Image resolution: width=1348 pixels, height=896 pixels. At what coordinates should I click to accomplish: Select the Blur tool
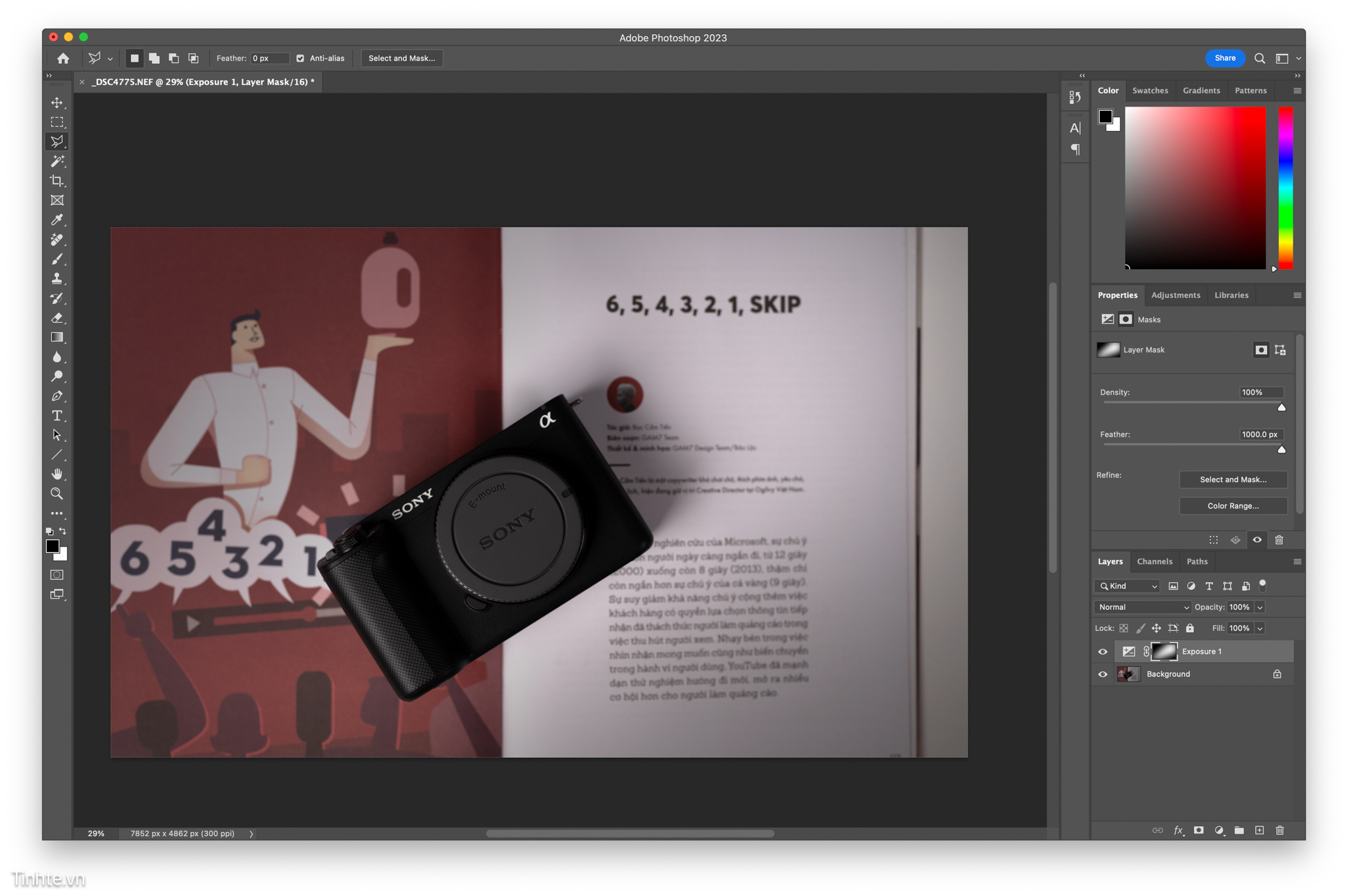(x=57, y=357)
